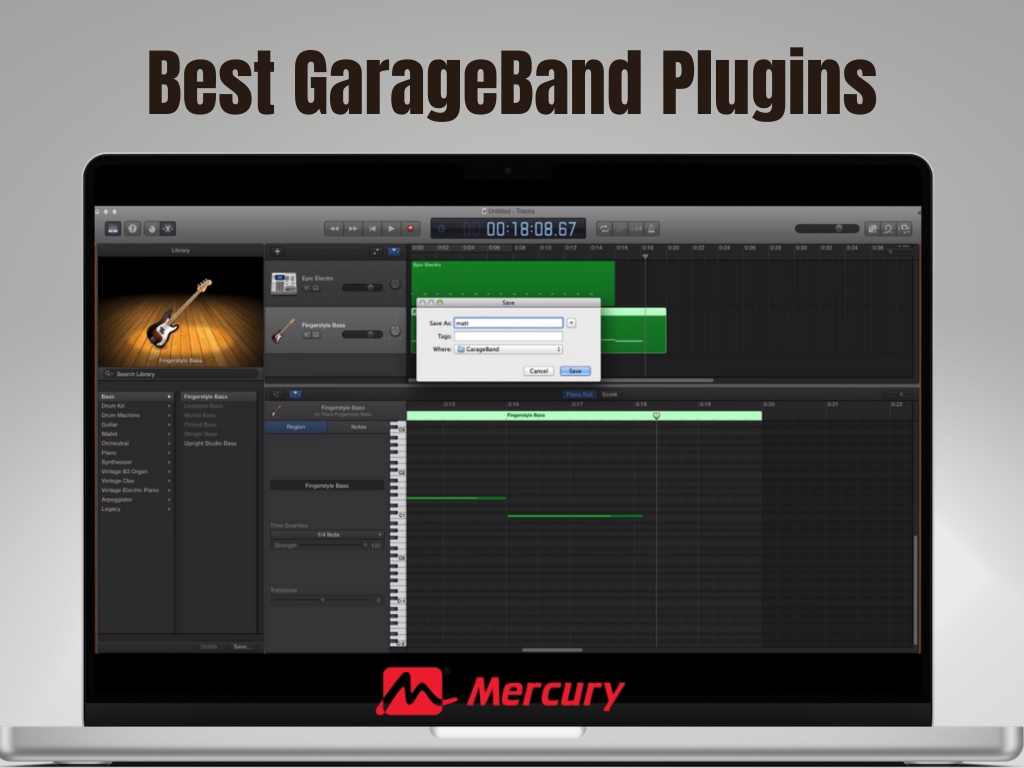The height and width of the screenshot is (768, 1024).
Task: Select Fingerstyle Bass patch in library list
Action: tap(218, 396)
